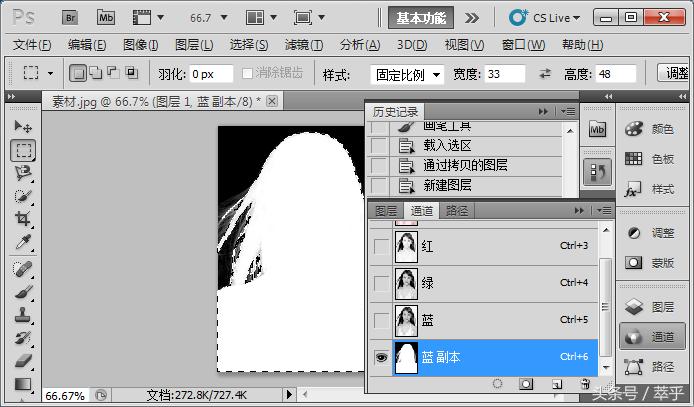Image resolution: width=694 pixels, height=407 pixels.
Task: Open the zoom level 66.7 dropdown
Action: [x=224, y=18]
